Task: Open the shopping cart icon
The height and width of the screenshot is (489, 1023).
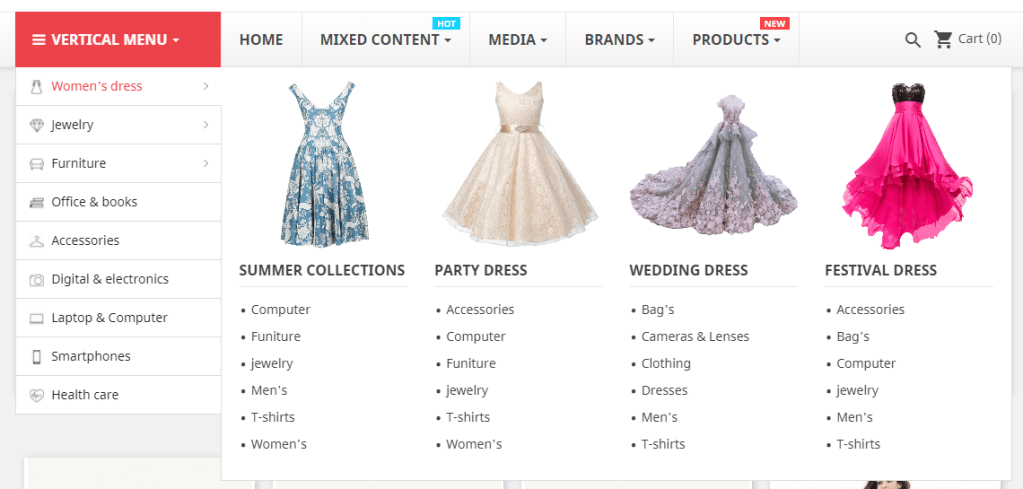Action: pyautogui.click(x=943, y=39)
